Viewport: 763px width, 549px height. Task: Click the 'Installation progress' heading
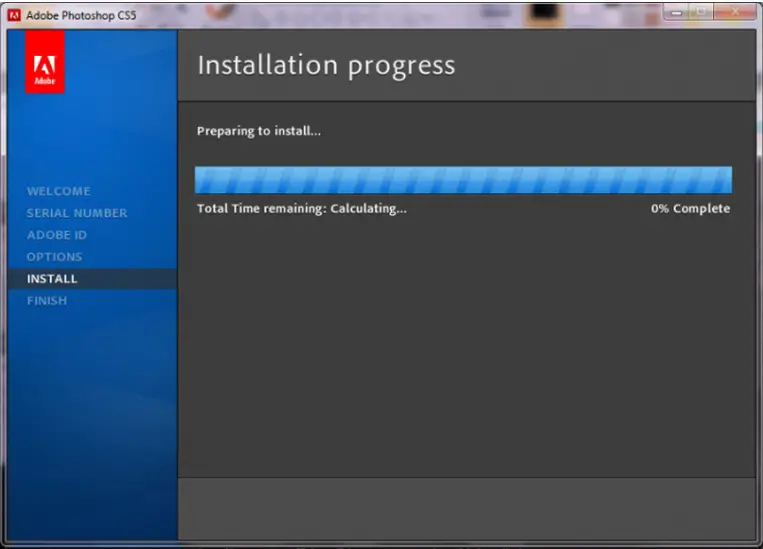point(327,66)
